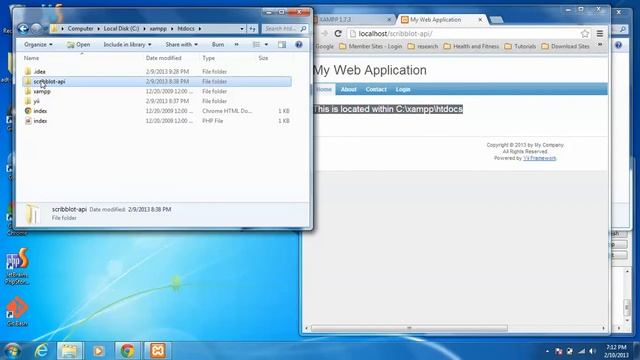The image size is (640, 360).
Task: Click Local Disk (C:) breadcrumb
Action: click(121, 29)
